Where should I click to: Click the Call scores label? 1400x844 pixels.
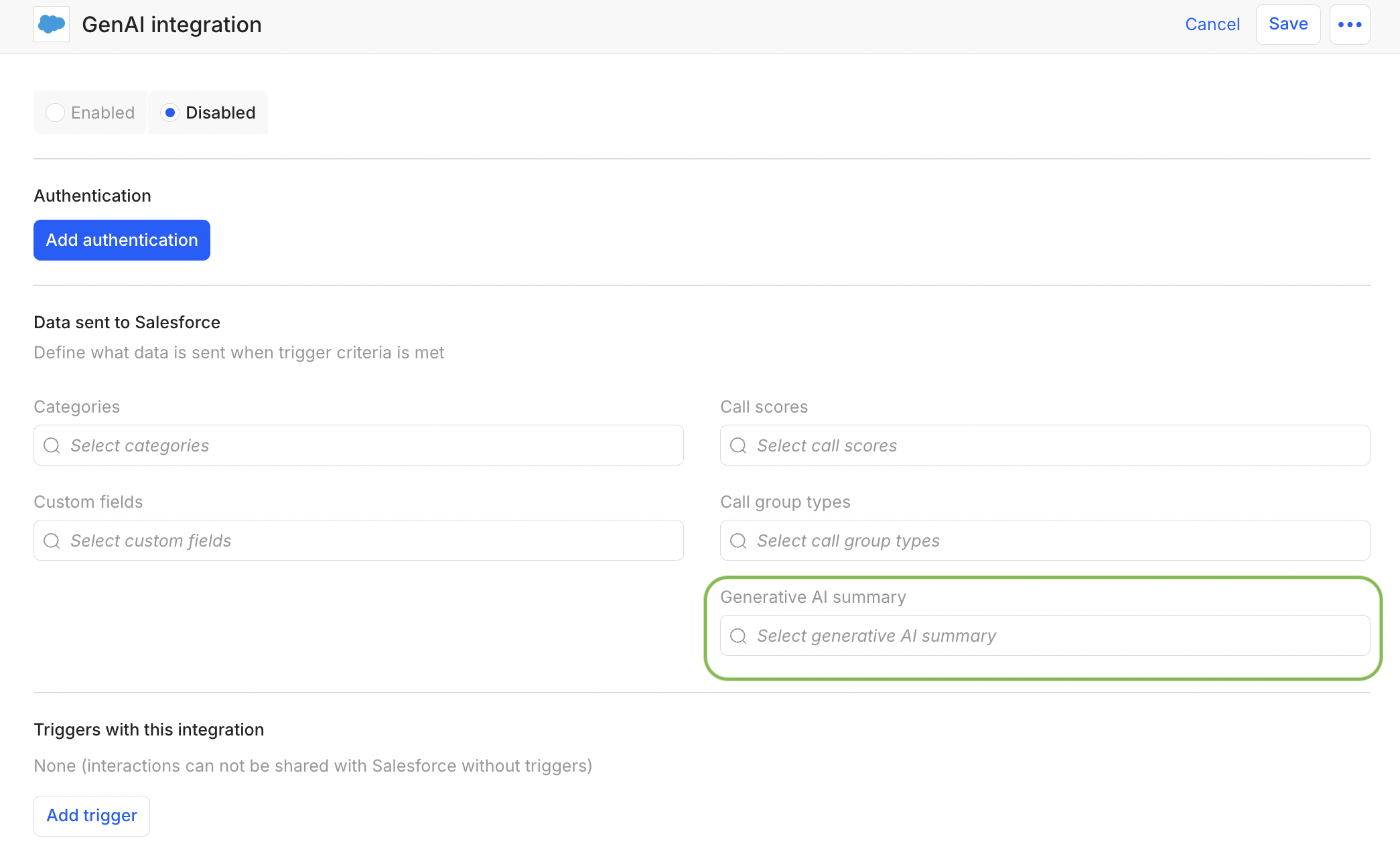point(764,407)
